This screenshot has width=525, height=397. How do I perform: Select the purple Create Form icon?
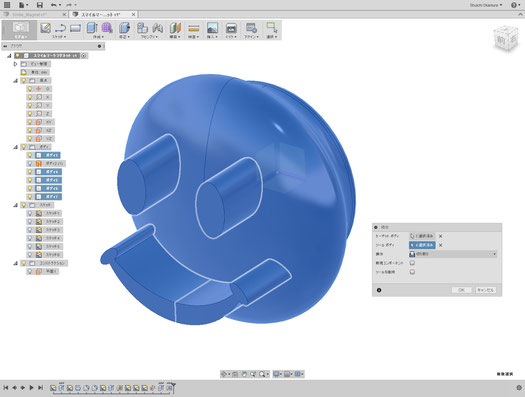coord(106,28)
